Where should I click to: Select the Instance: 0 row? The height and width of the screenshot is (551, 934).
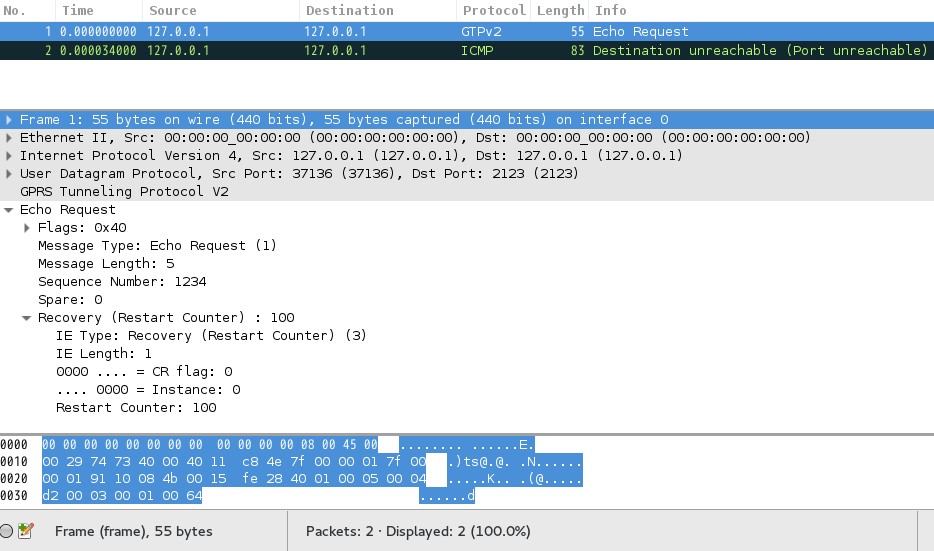coord(148,390)
